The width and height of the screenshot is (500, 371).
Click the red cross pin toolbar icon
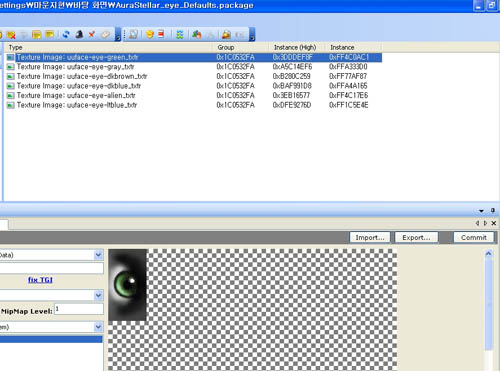(92, 34)
